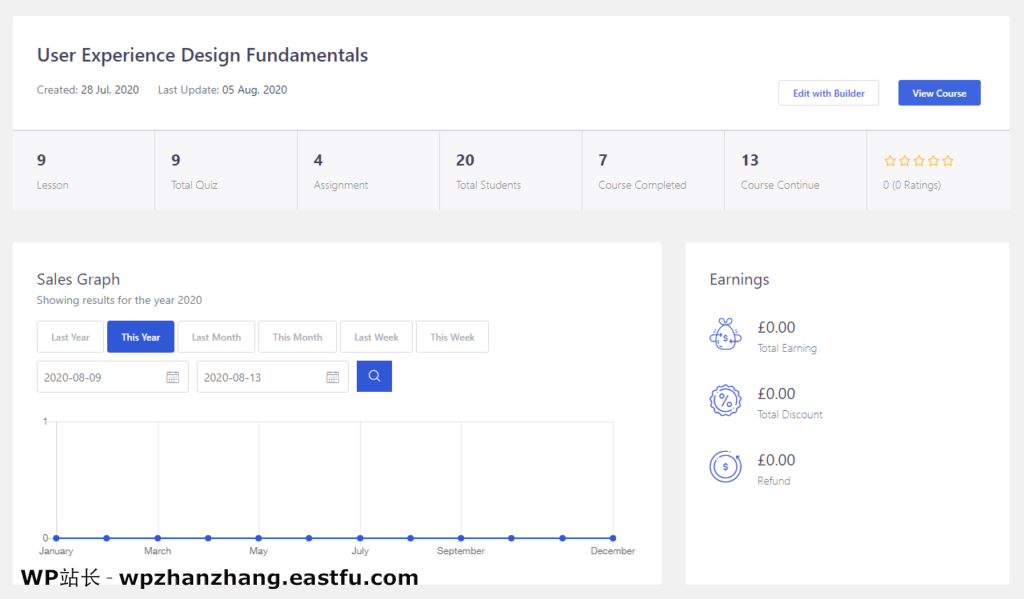Open calendar icon in end date field
Image resolution: width=1024 pixels, height=599 pixels.
(332, 377)
